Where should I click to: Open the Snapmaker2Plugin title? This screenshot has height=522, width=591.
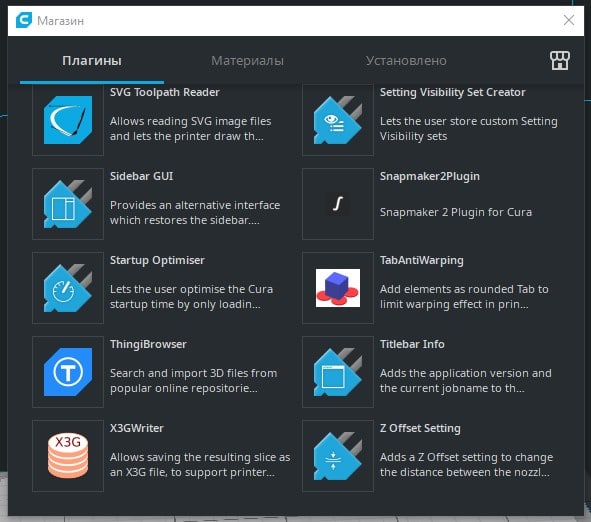[430, 176]
